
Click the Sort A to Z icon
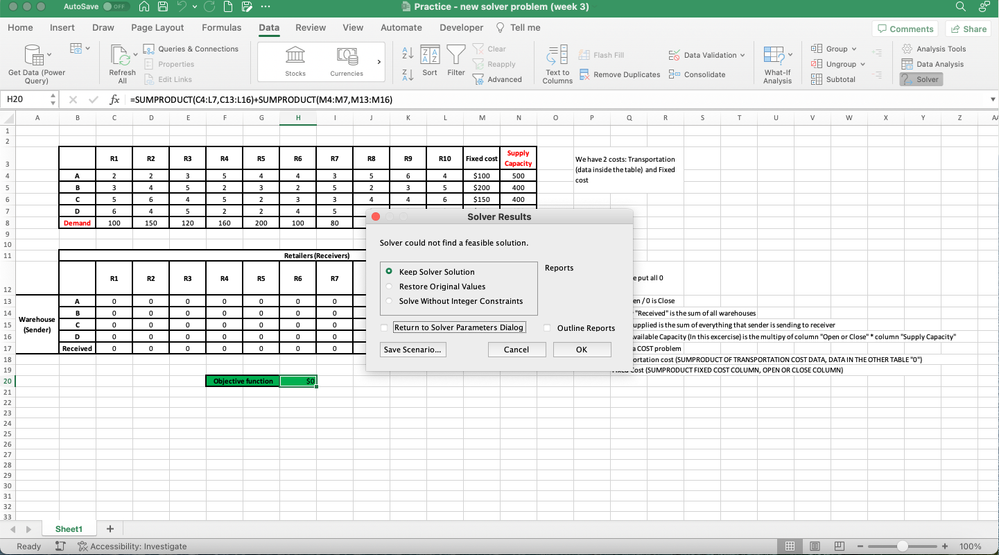click(x=408, y=53)
